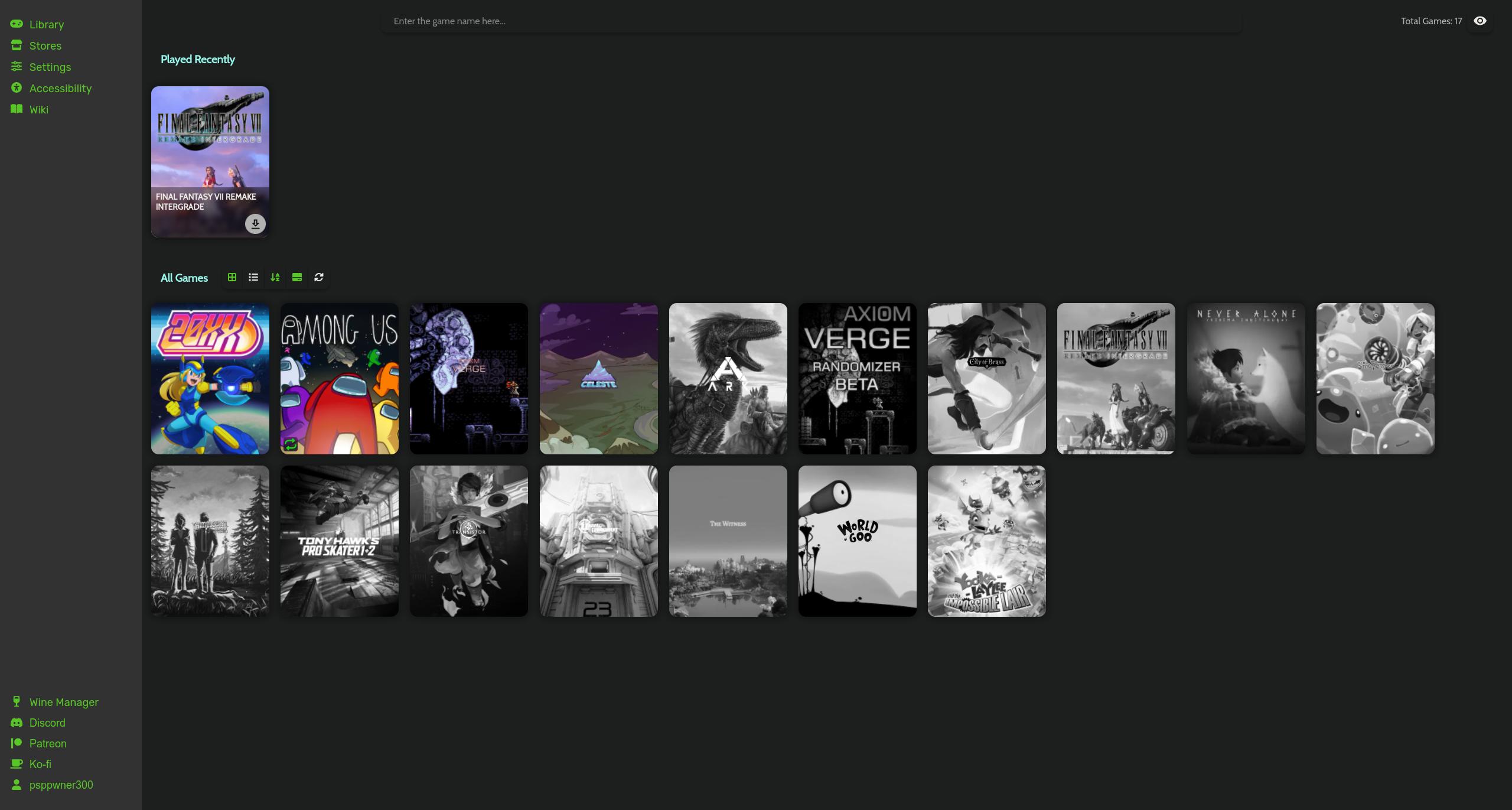Open Yooka-Laylee and the Impossible Lair cover
The width and height of the screenshot is (1512, 810).
(987, 541)
